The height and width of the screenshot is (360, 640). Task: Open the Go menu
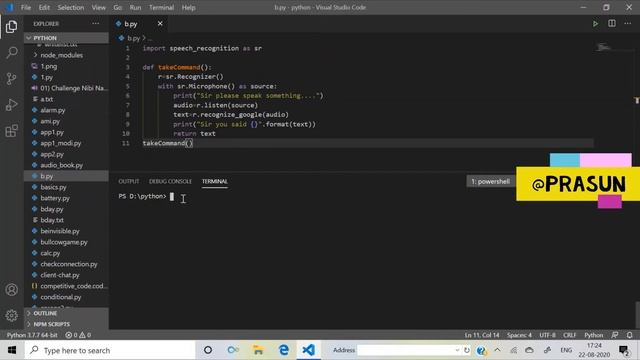click(118, 7)
